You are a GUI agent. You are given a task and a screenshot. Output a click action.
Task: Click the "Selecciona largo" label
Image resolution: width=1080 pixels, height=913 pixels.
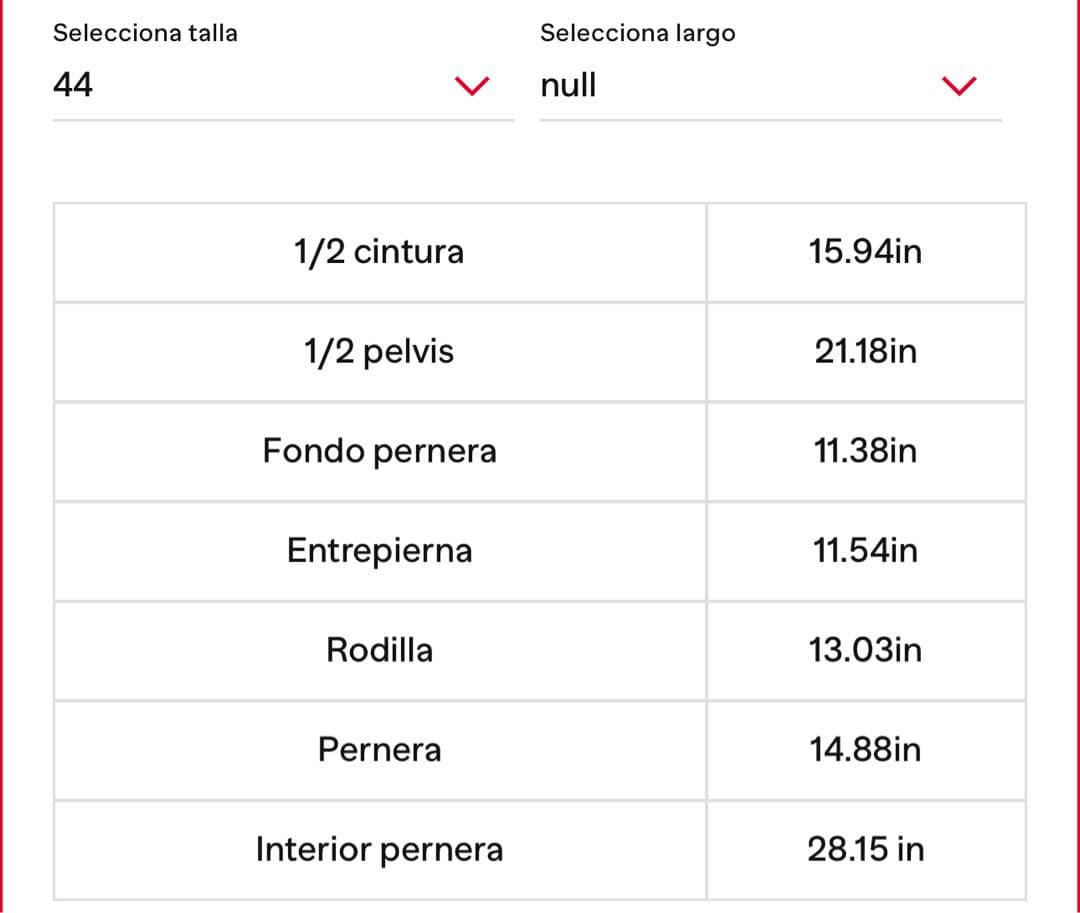tap(637, 33)
